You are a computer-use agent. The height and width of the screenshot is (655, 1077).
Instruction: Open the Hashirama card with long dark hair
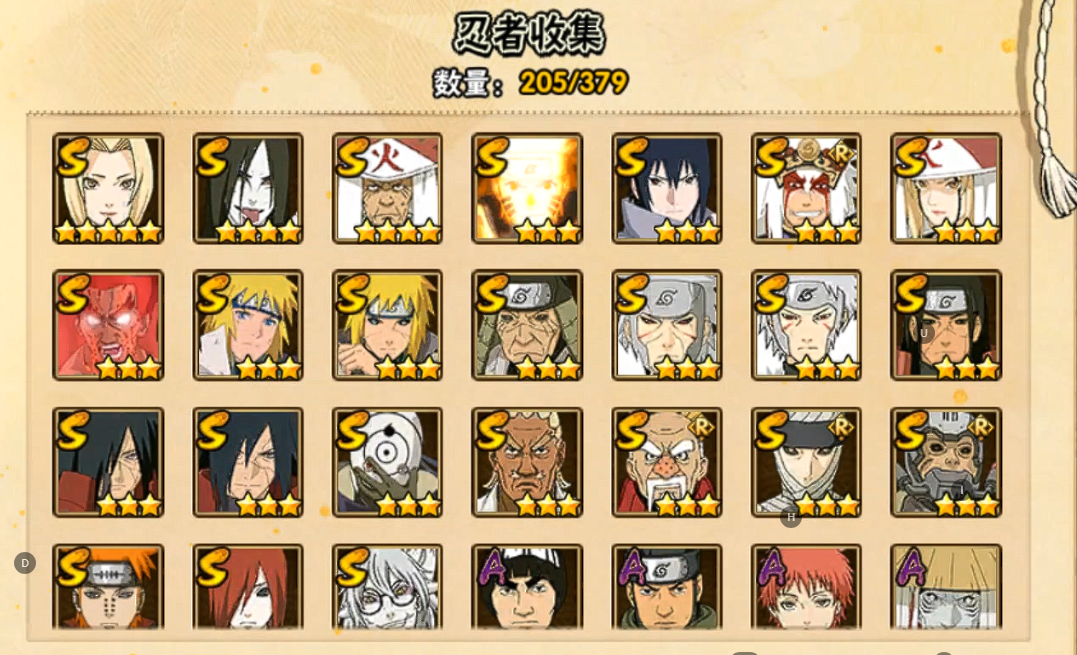pyautogui.click(x=946, y=325)
